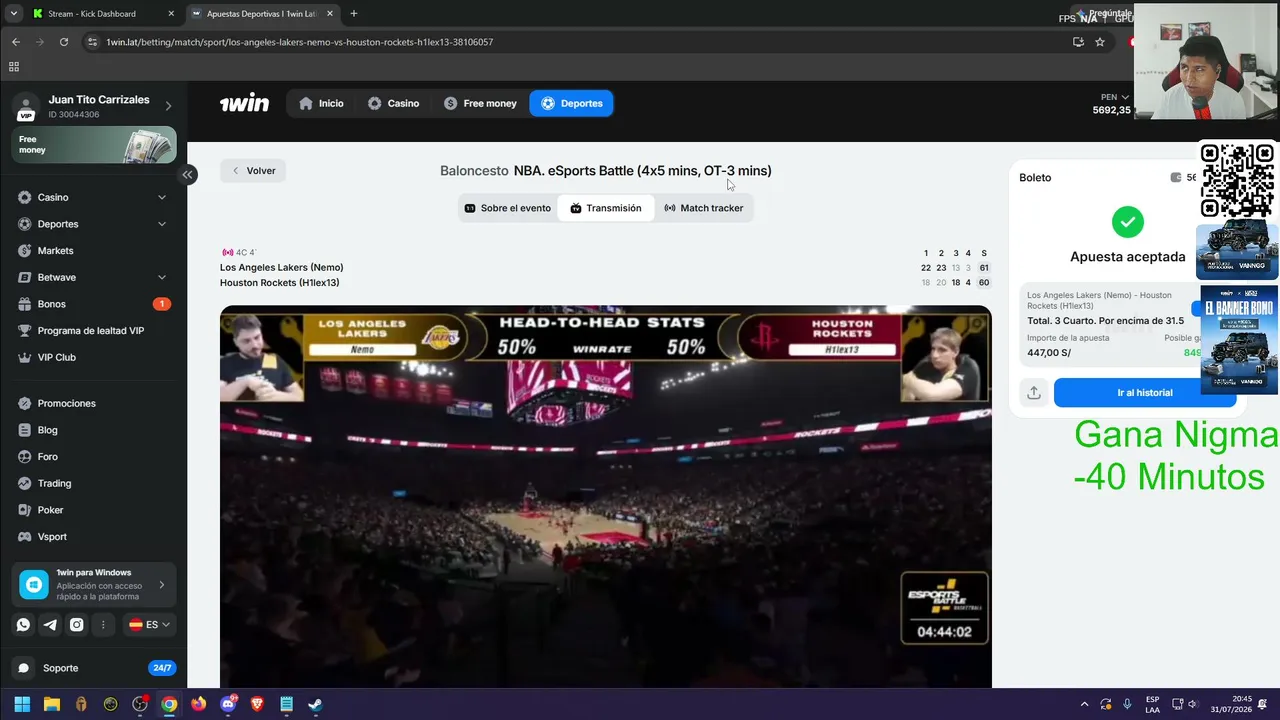Expand the Juan Tito Carrizales profile arrow
This screenshot has height=720, width=1280.
click(x=168, y=106)
